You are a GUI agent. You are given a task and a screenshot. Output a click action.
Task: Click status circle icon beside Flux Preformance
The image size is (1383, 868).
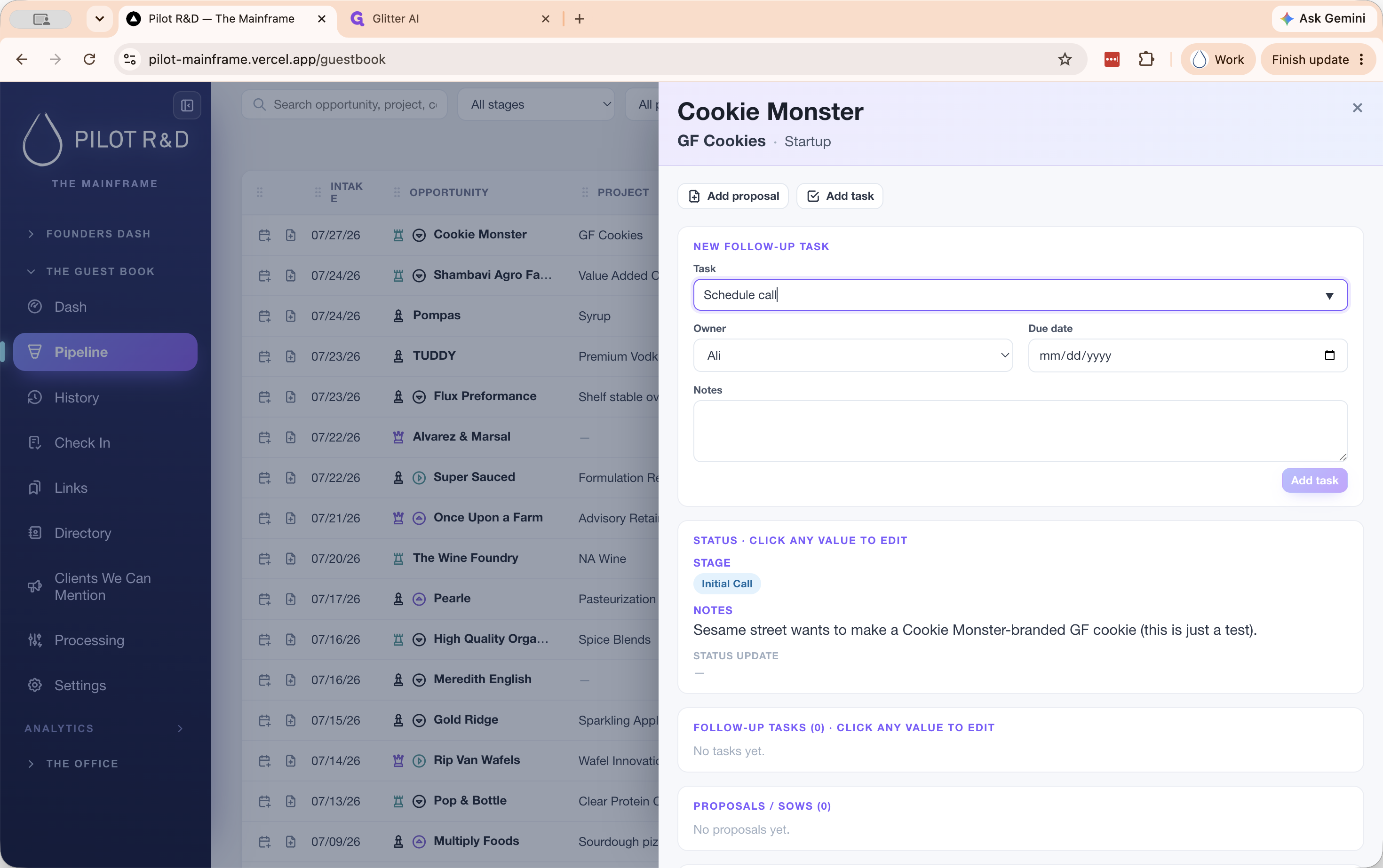(419, 397)
